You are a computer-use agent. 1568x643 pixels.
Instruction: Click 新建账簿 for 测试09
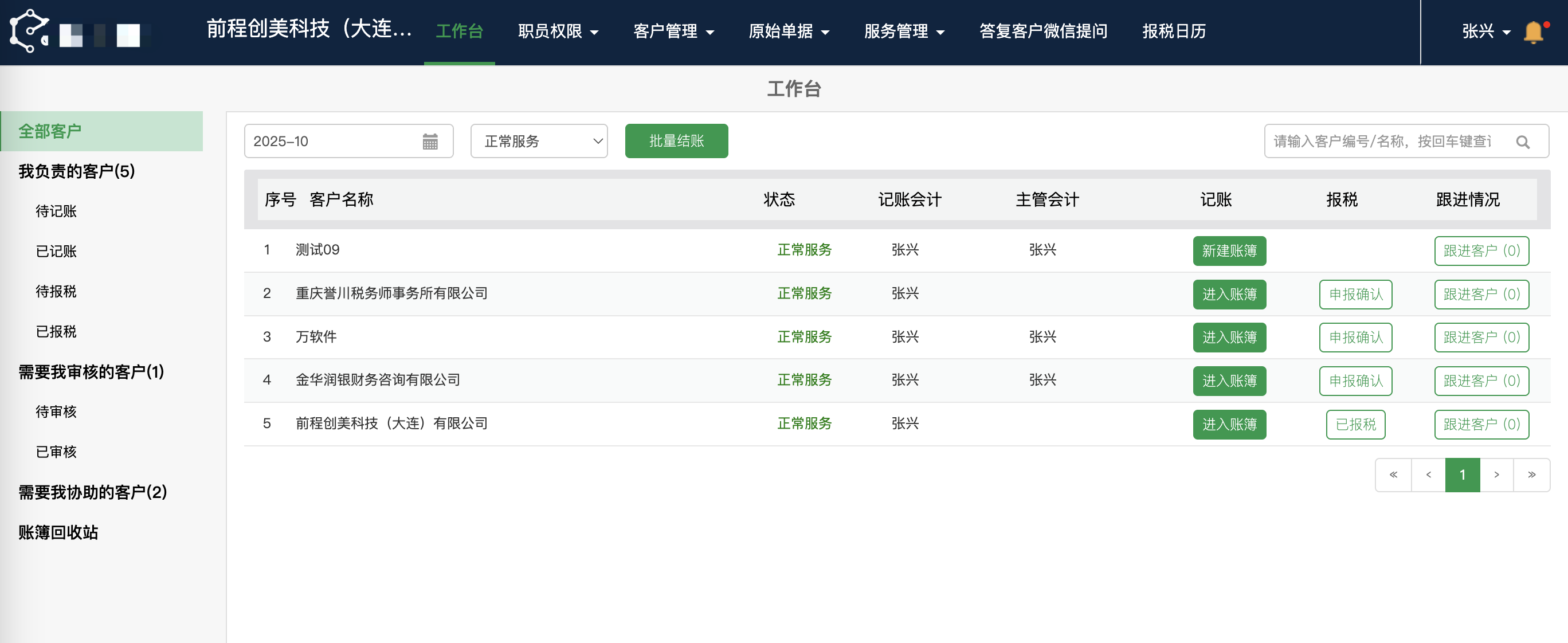[1228, 251]
